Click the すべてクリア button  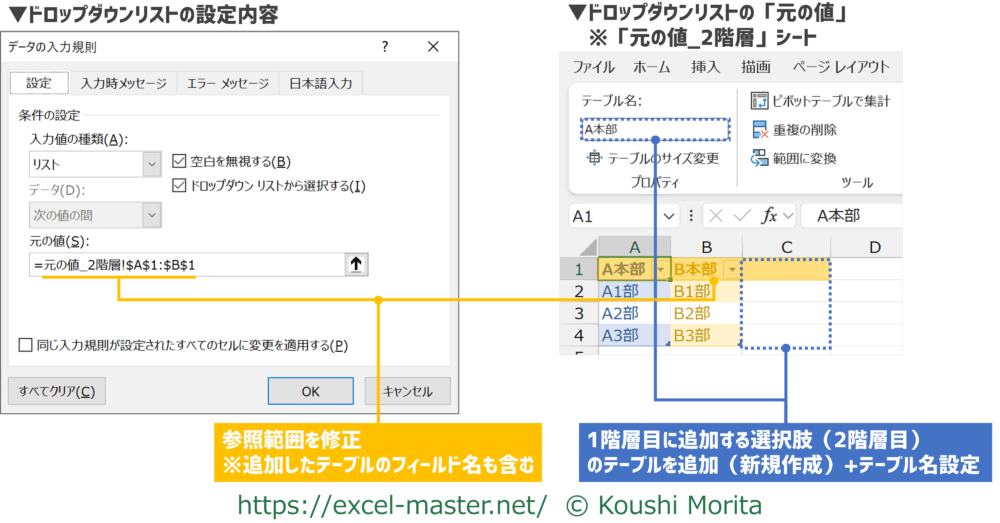click(56, 391)
